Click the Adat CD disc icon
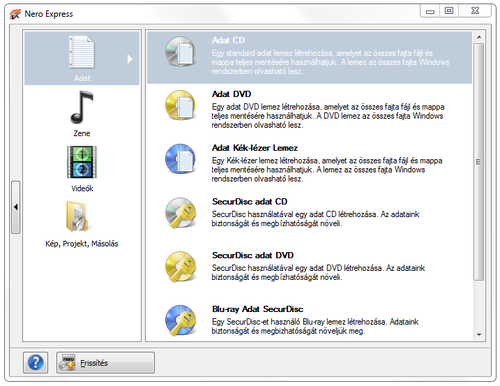Screen dimensions: 500x386 [180, 52]
